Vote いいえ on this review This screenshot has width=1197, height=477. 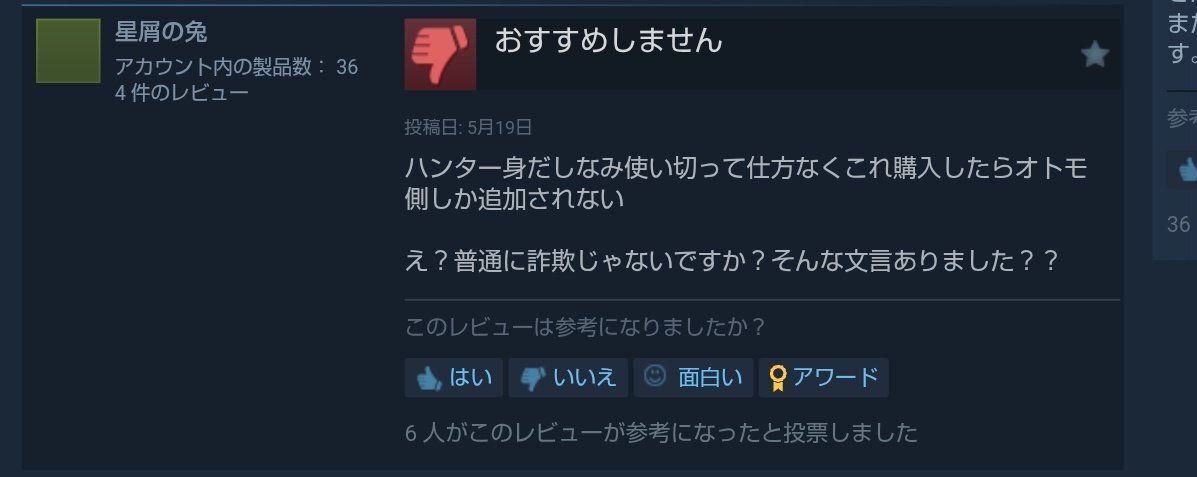click(x=568, y=378)
